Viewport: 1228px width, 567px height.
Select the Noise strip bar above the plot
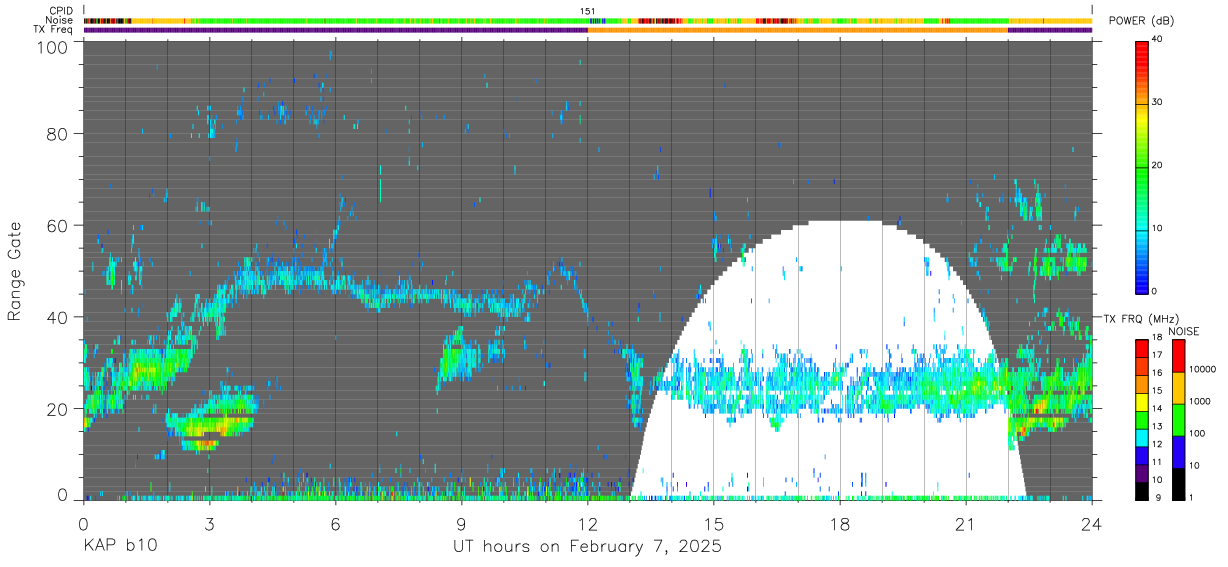[588, 20]
